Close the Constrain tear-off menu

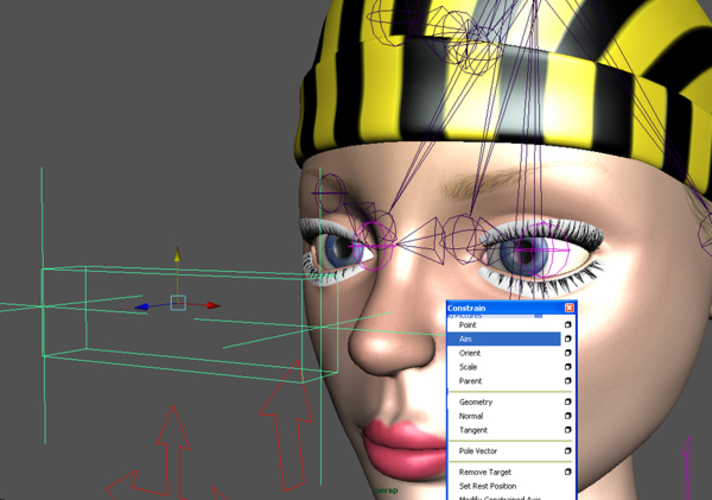tap(569, 308)
